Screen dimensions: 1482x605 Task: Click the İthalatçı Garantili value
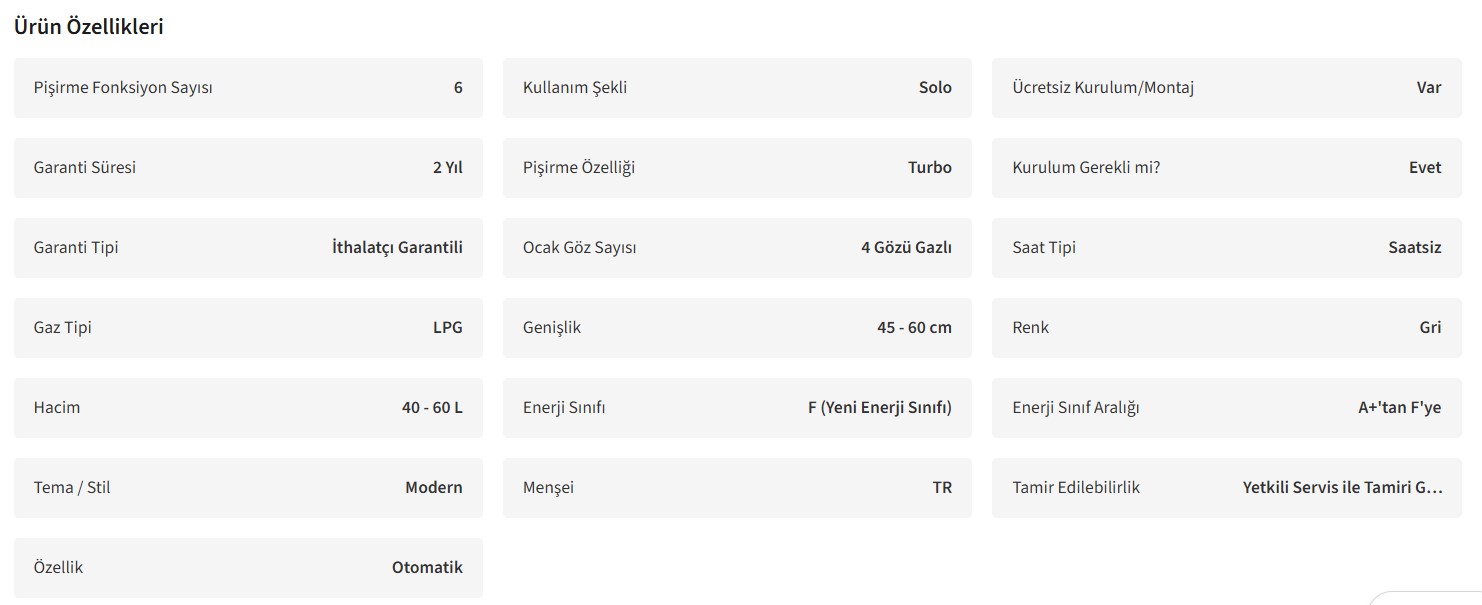click(x=397, y=248)
